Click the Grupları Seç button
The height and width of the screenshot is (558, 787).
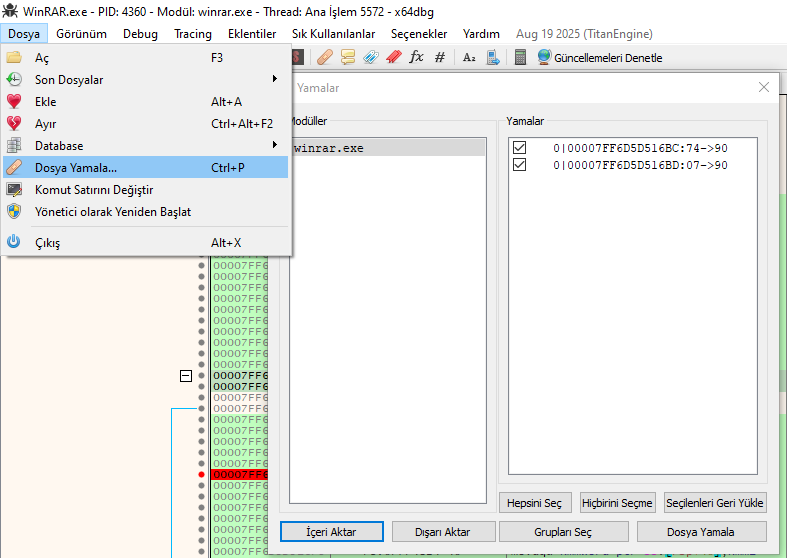(x=563, y=531)
